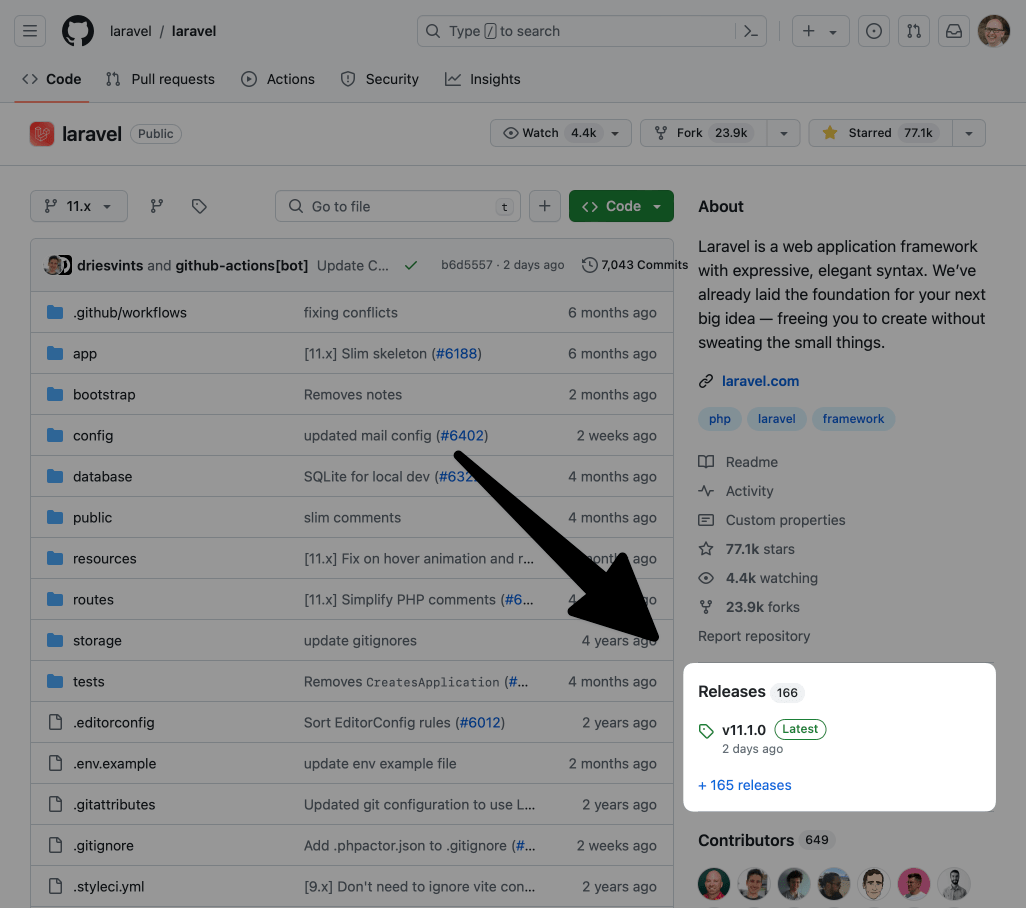Open the .gitattributes file
This screenshot has height=908, width=1026.
pos(114,805)
